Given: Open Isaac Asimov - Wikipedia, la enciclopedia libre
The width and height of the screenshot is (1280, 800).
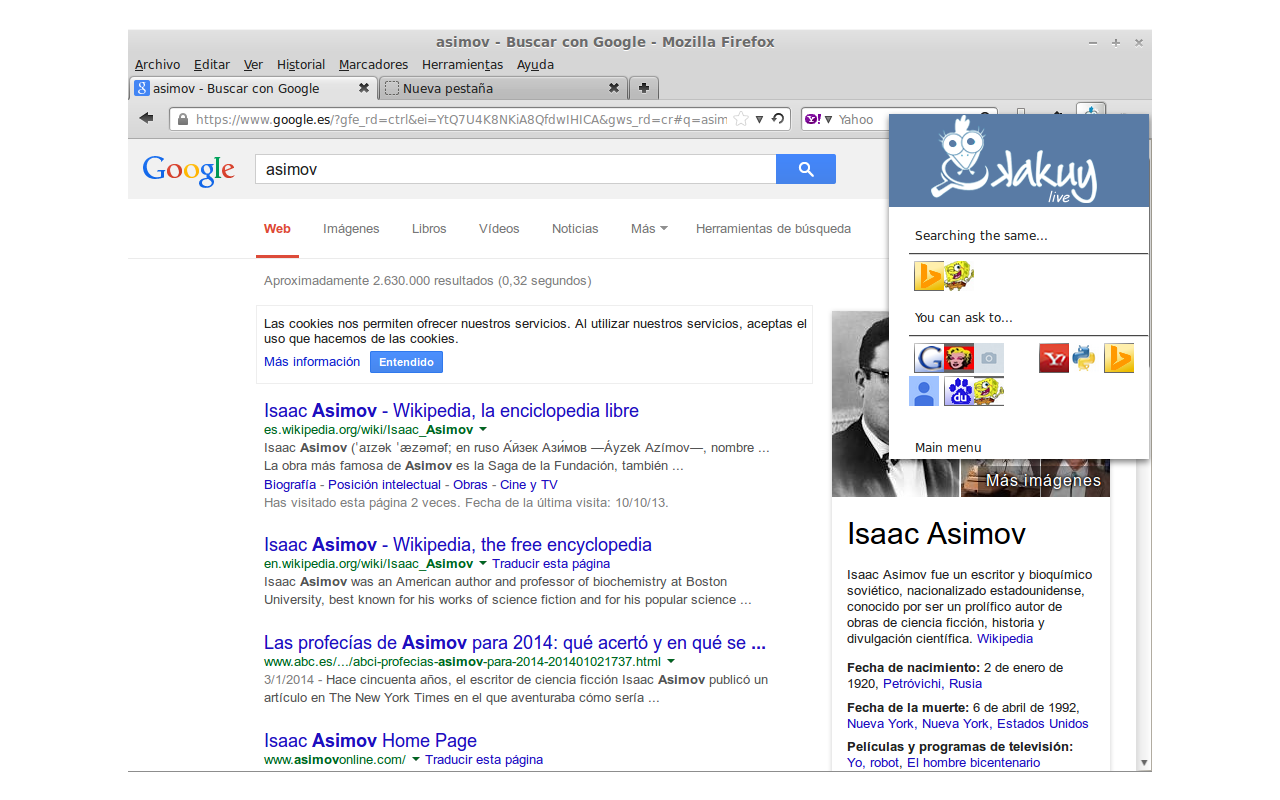Looking at the screenshot, I should coord(451,411).
